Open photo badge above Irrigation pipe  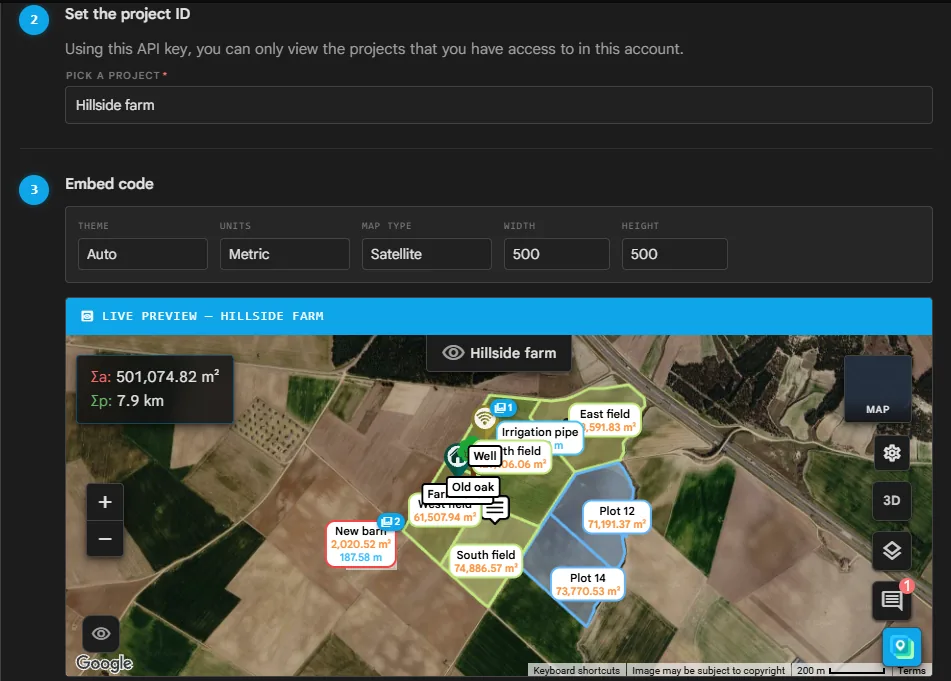503,408
